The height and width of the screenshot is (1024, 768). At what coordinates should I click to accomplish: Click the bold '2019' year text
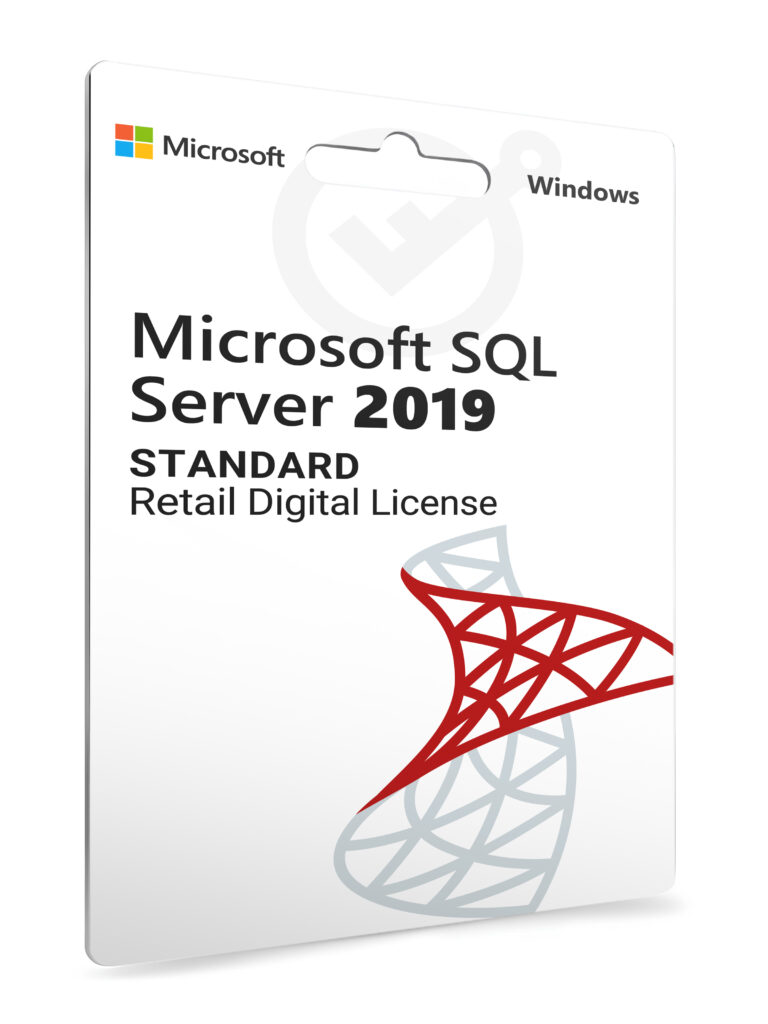click(424, 409)
